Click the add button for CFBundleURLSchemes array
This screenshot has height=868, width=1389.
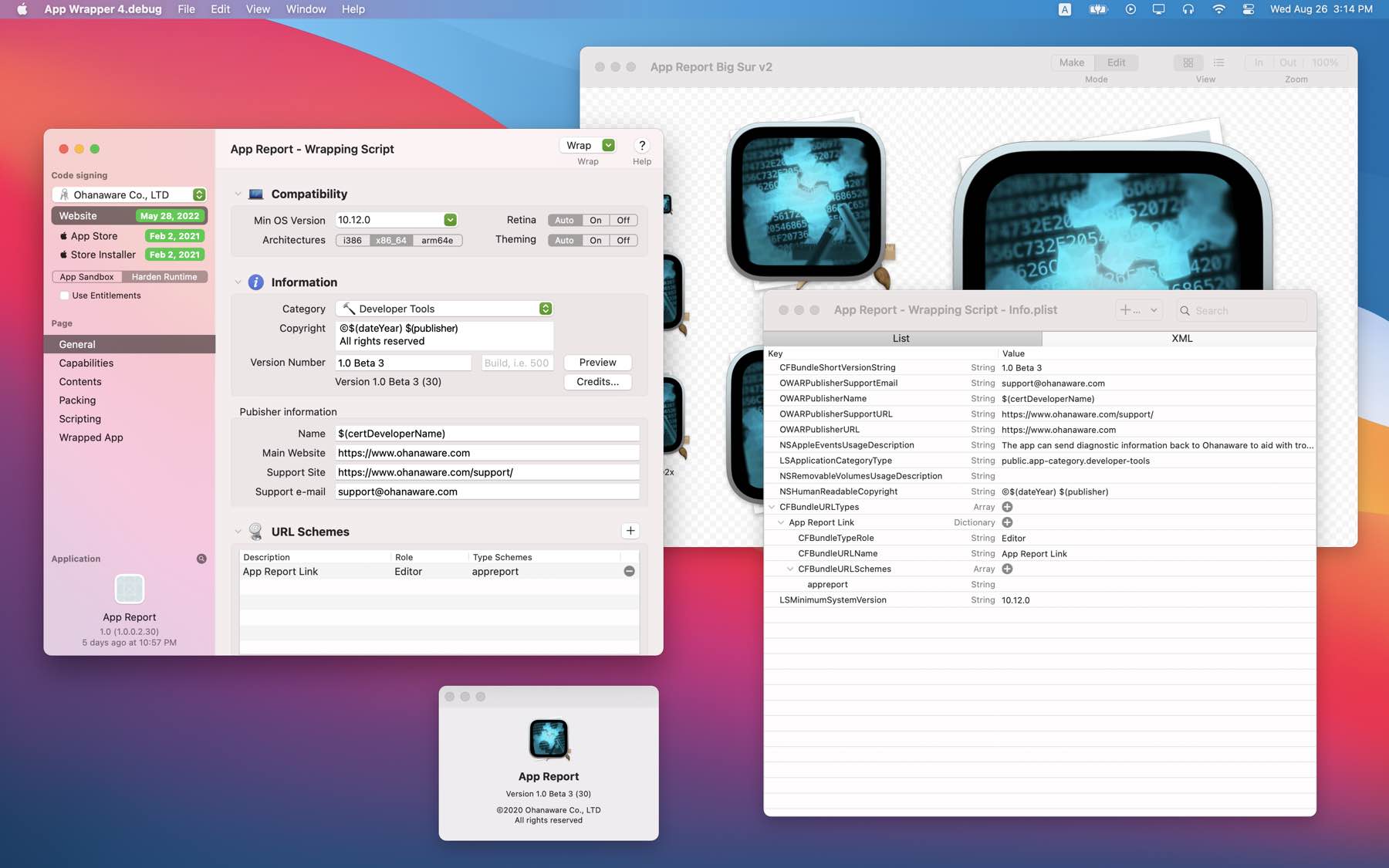click(x=1007, y=569)
